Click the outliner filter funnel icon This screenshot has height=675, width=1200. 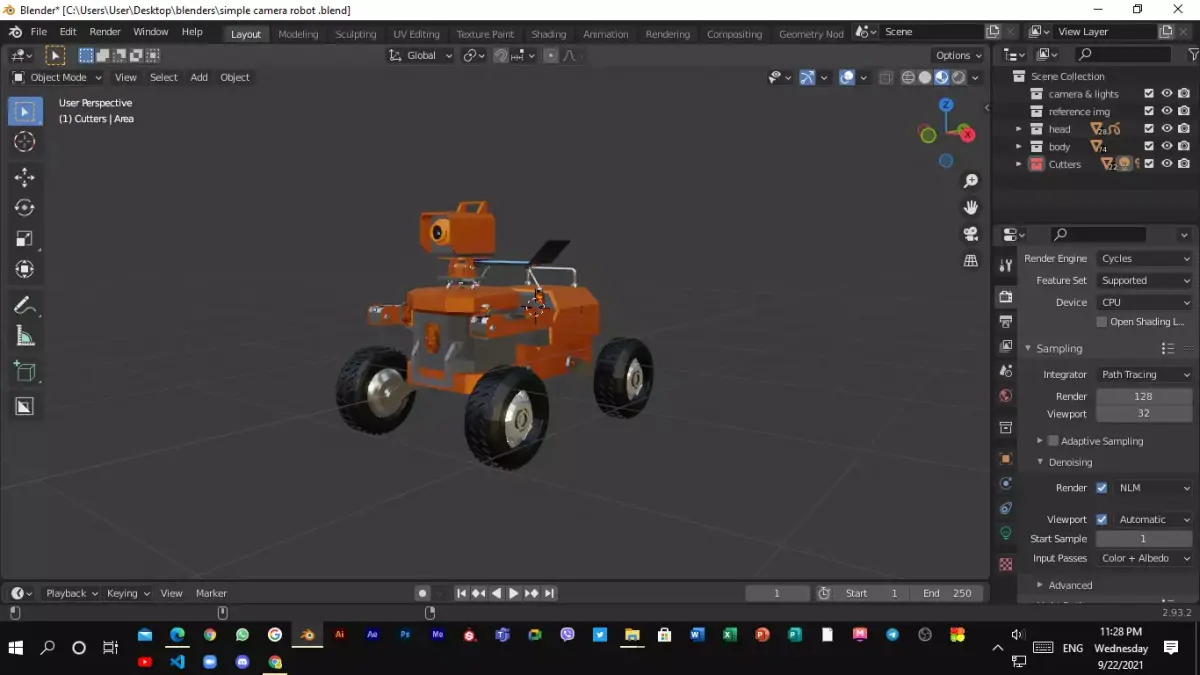pos(1193,54)
